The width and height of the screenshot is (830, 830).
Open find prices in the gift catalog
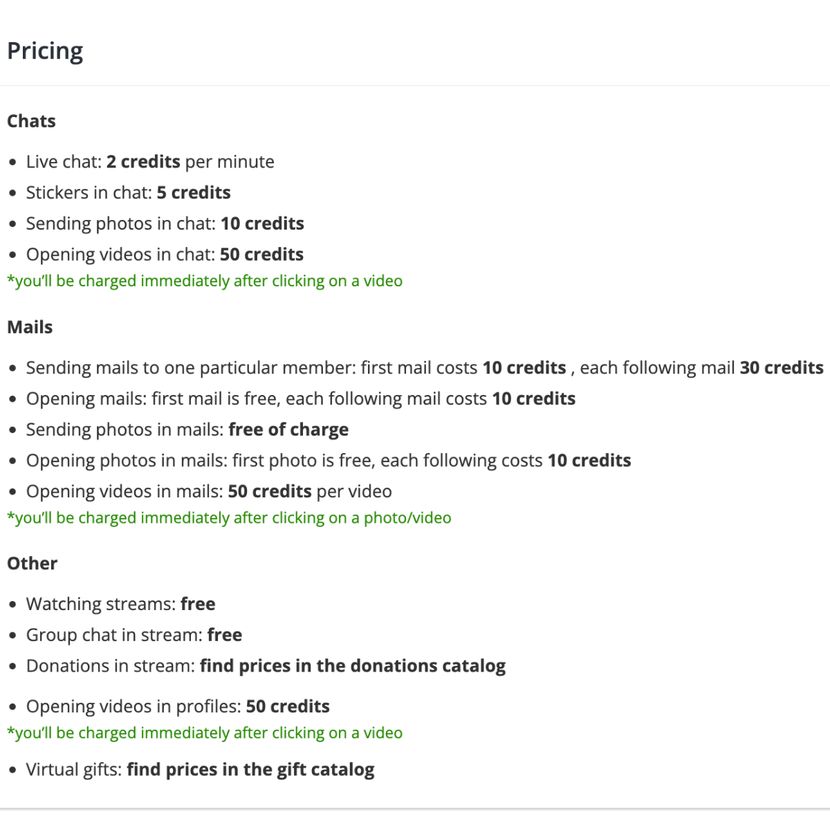(x=250, y=770)
